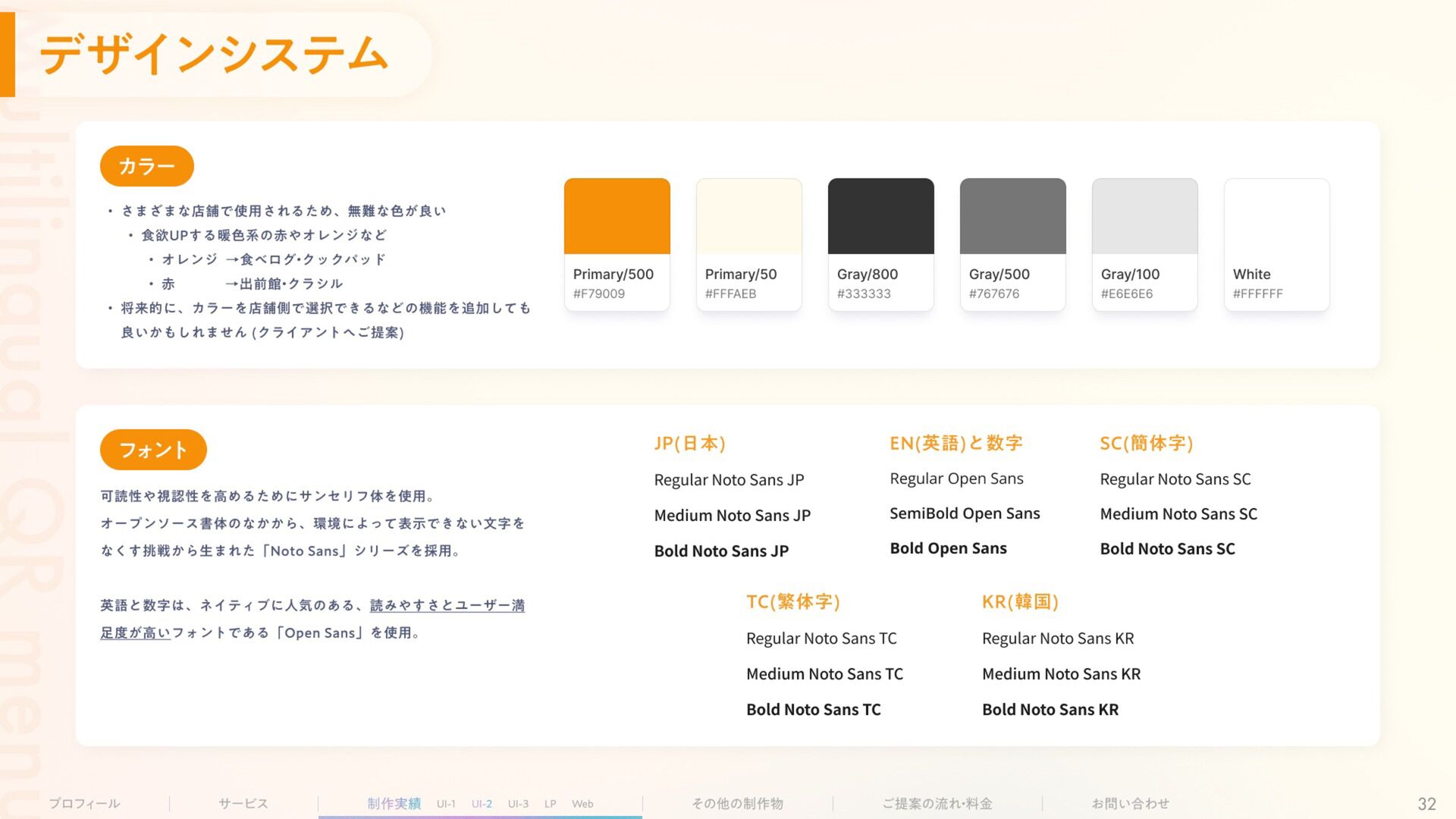Click the Medium Noto Sans JP sample

coord(733,516)
